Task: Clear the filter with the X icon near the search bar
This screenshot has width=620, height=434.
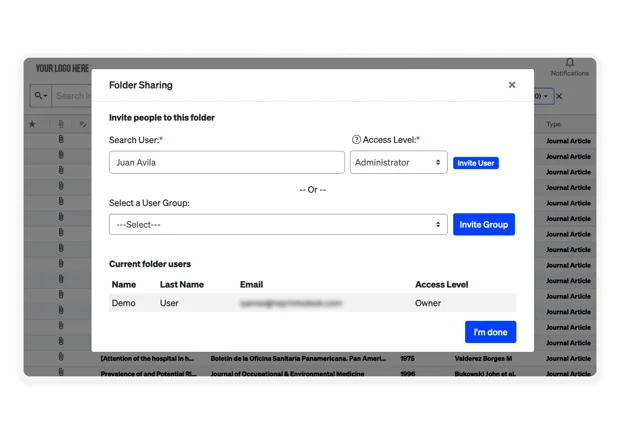Action: click(559, 96)
